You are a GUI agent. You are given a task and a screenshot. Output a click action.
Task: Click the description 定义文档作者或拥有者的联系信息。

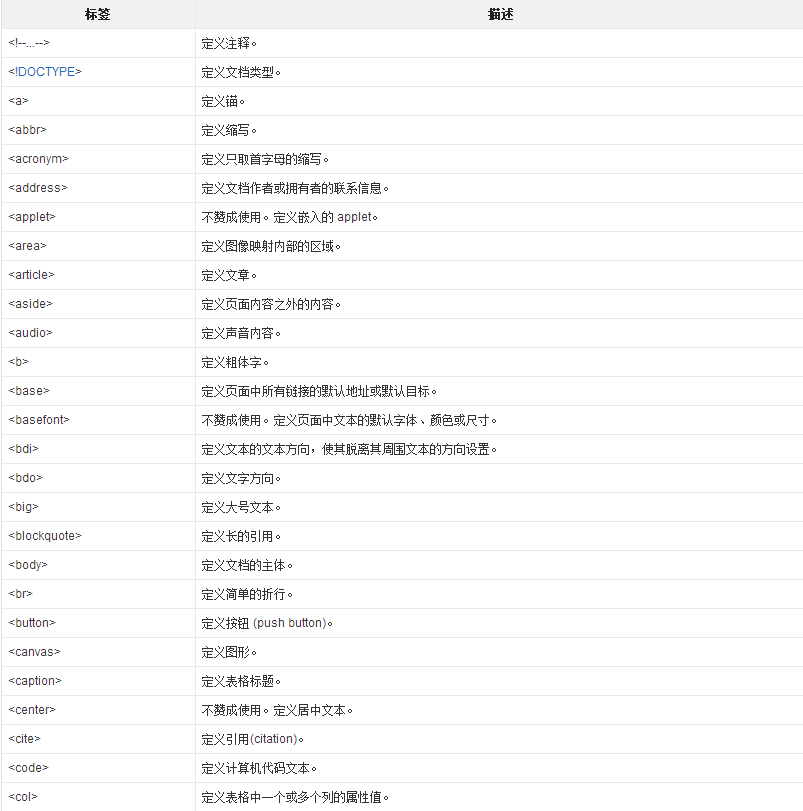point(295,188)
